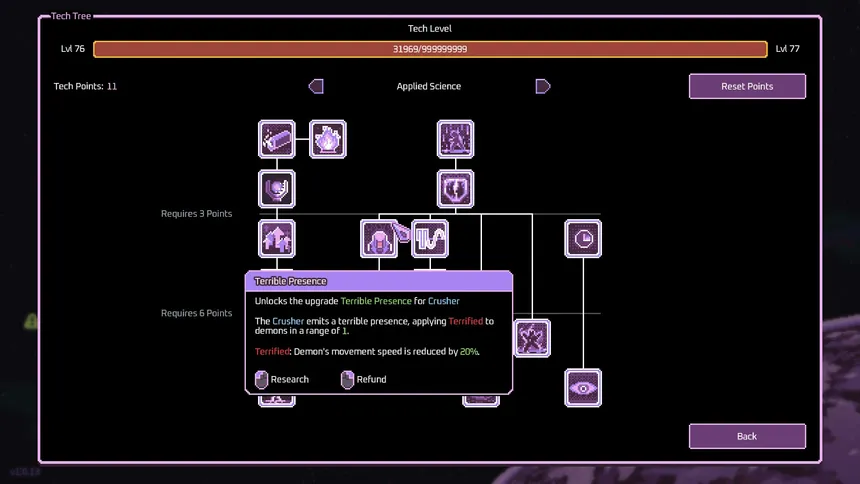The image size is (860, 484).
Task: Select the Terrible Presence crusher node
Action: (x=378, y=239)
